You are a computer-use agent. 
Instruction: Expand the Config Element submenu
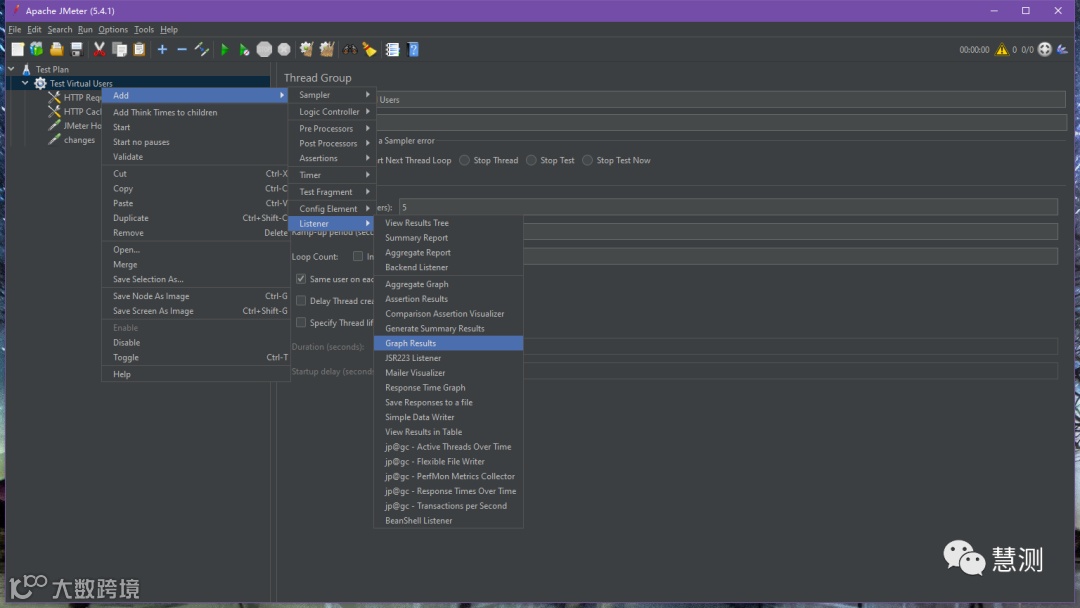(x=331, y=209)
